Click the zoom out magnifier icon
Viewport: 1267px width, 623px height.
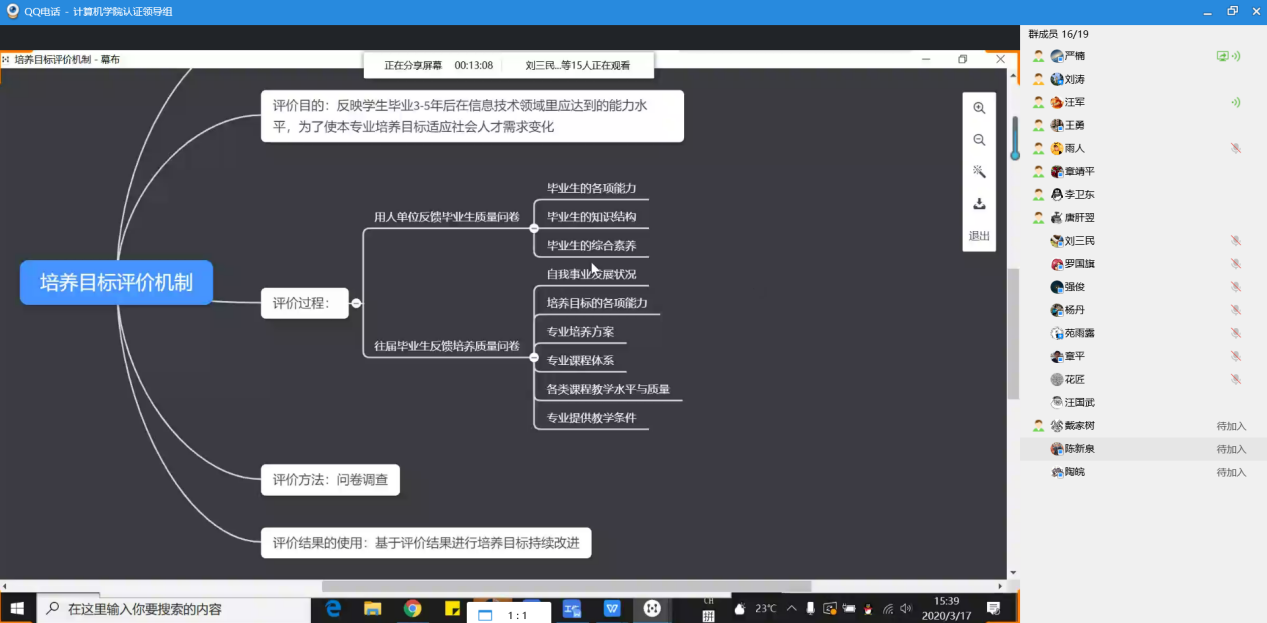[x=979, y=140]
